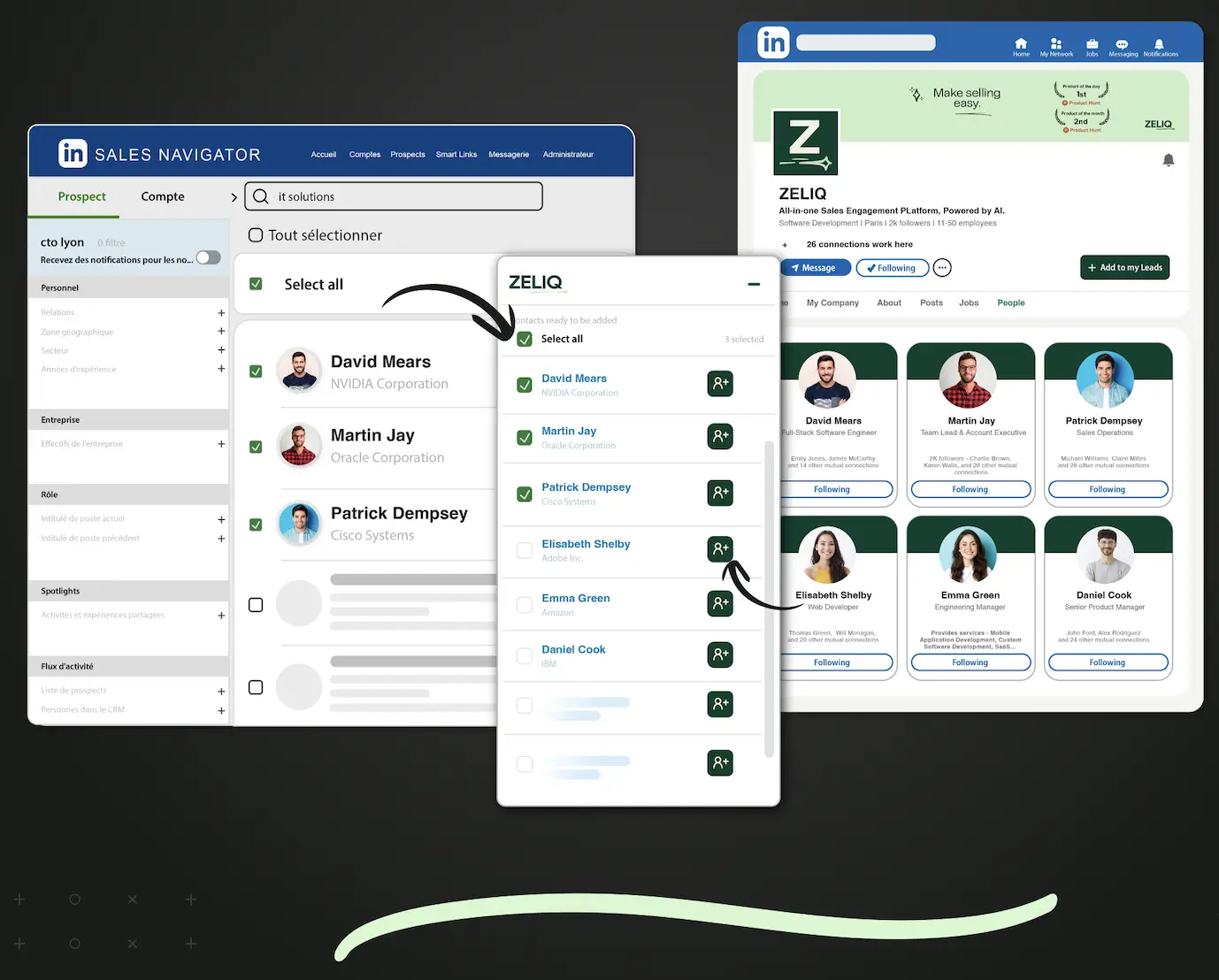
Task: Uncheck Martin Jay in Sales Navigator results
Action: [256, 447]
